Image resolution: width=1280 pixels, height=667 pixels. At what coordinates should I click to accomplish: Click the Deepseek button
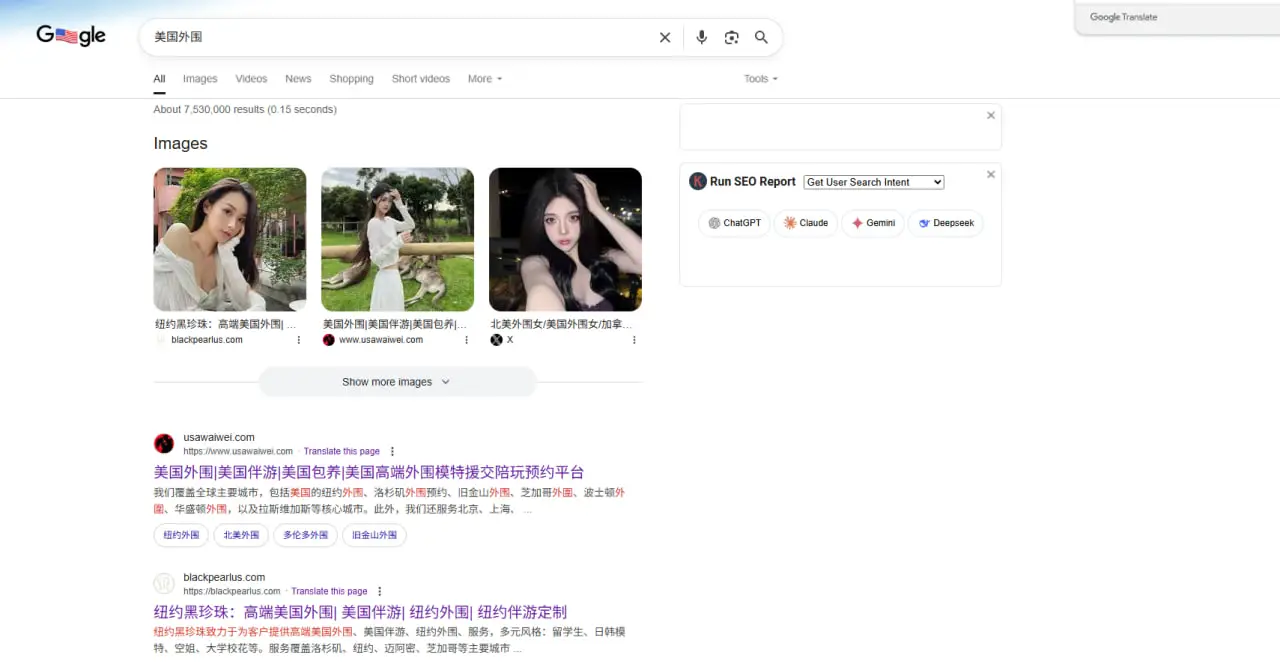pos(946,223)
